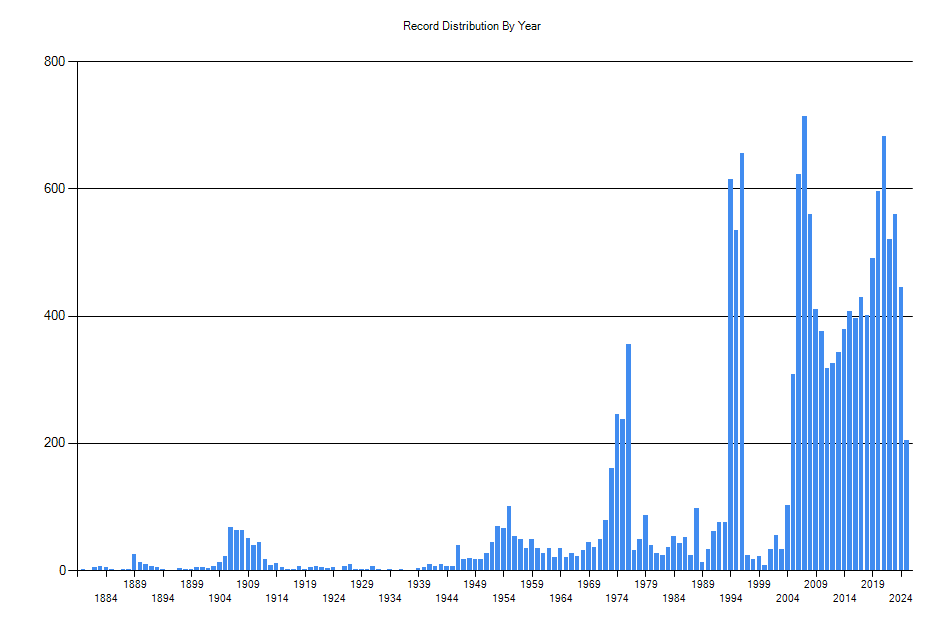Screen dimensions: 945x630
Task: Select the x-axis year label 1999
Action: point(759,584)
